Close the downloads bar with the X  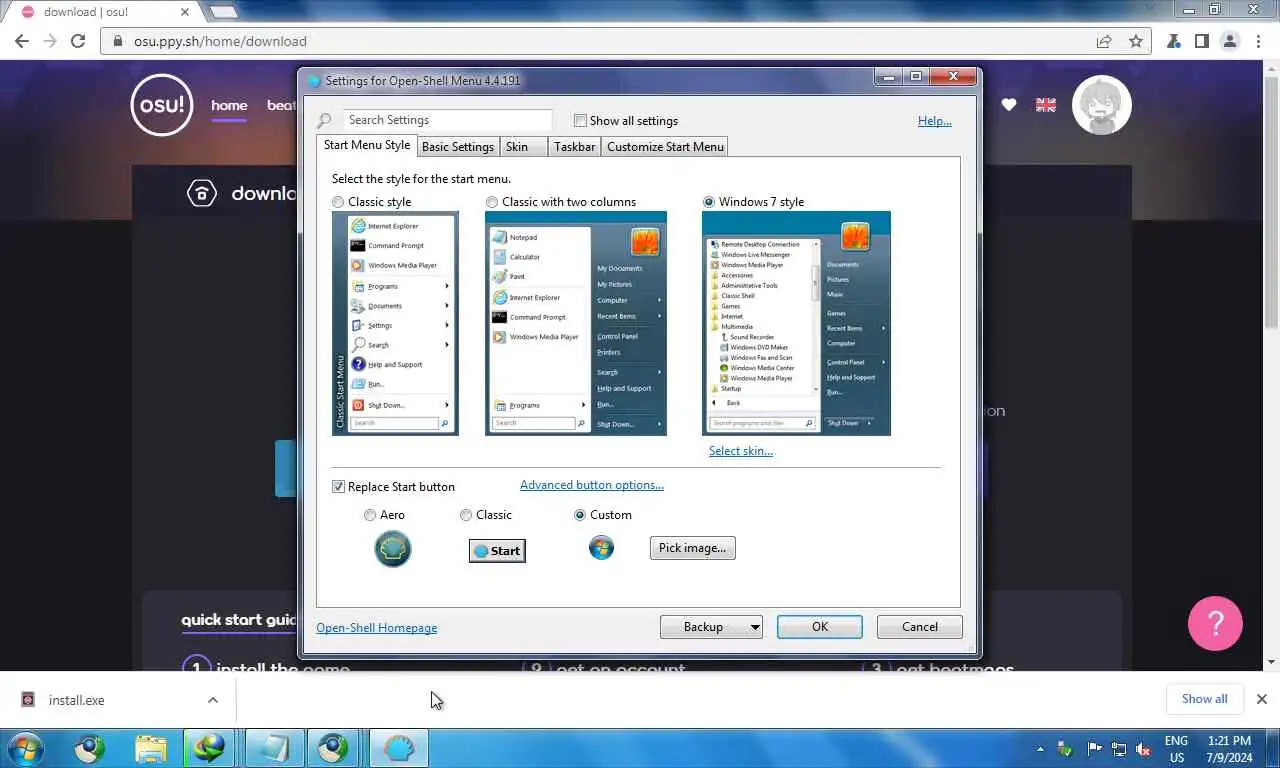[x=1262, y=699]
